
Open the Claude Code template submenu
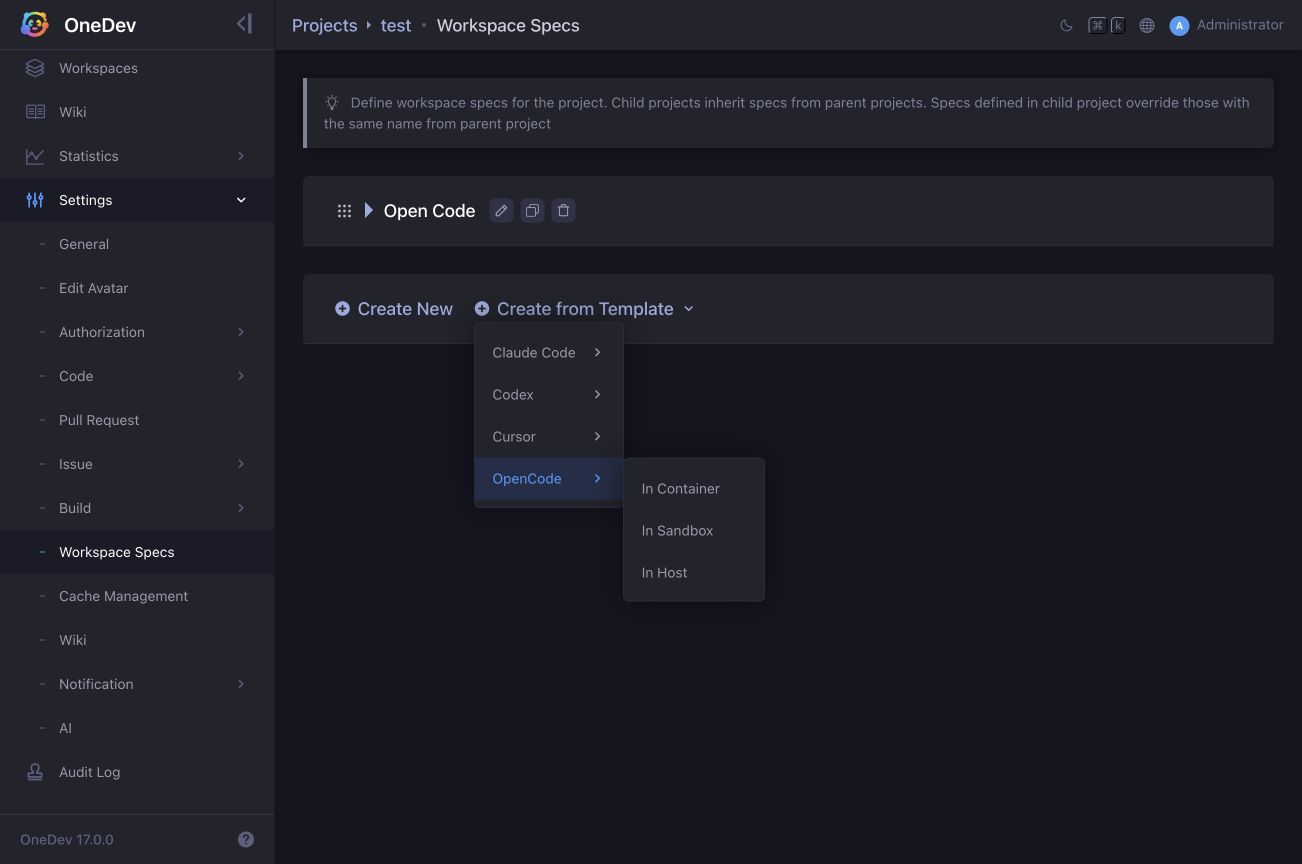point(548,353)
